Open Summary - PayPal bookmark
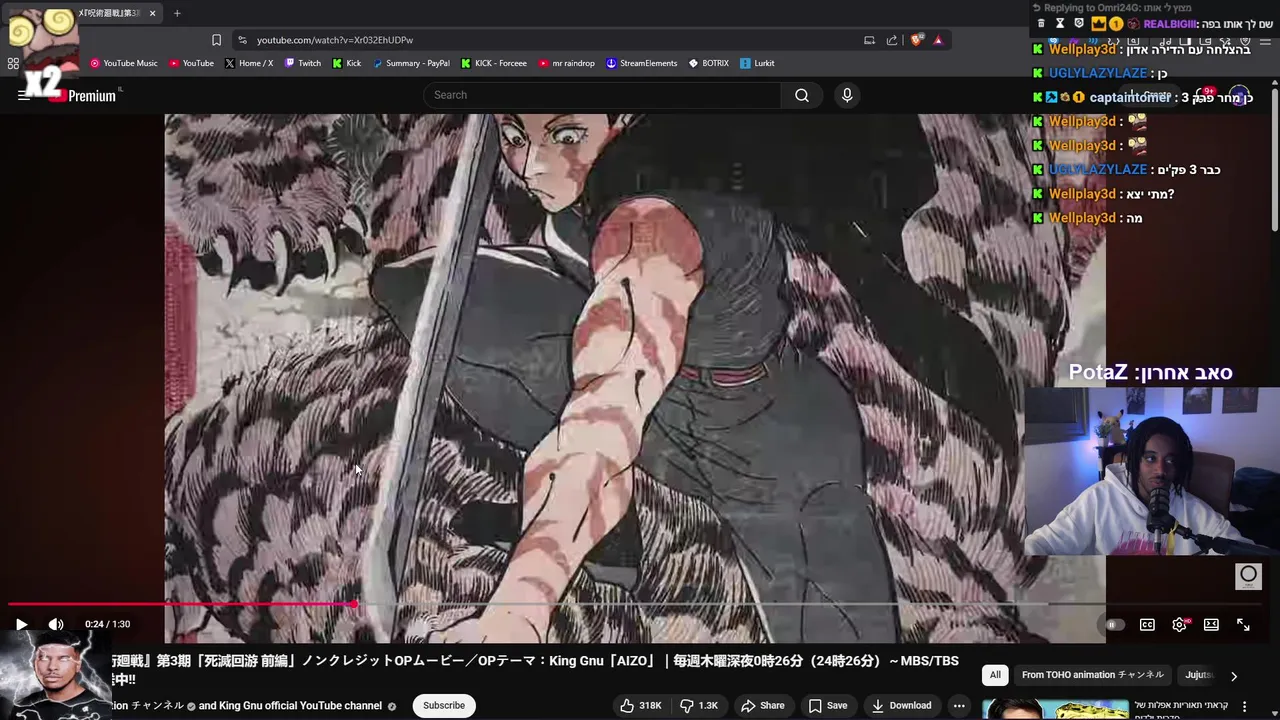The width and height of the screenshot is (1280, 720). click(411, 63)
